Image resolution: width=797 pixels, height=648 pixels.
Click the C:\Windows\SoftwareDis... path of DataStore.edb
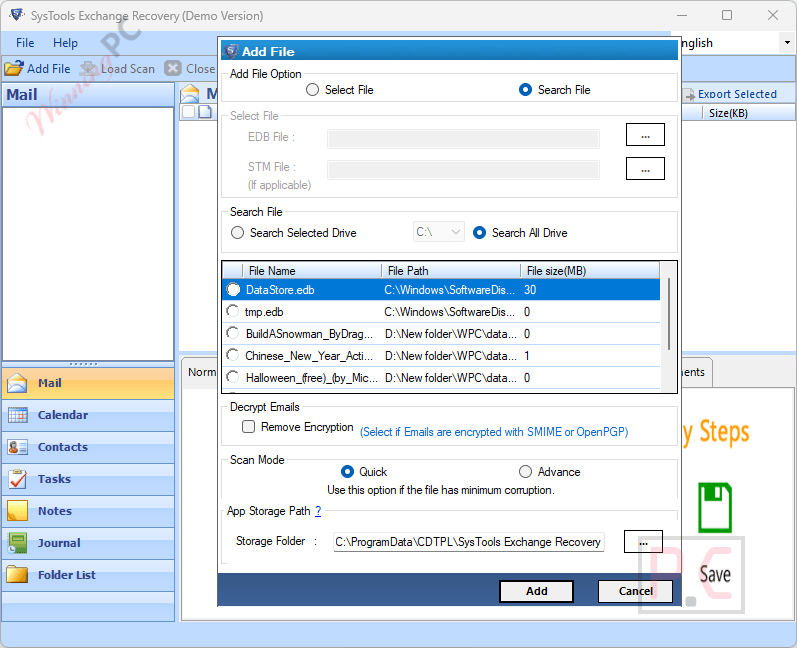(x=449, y=290)
